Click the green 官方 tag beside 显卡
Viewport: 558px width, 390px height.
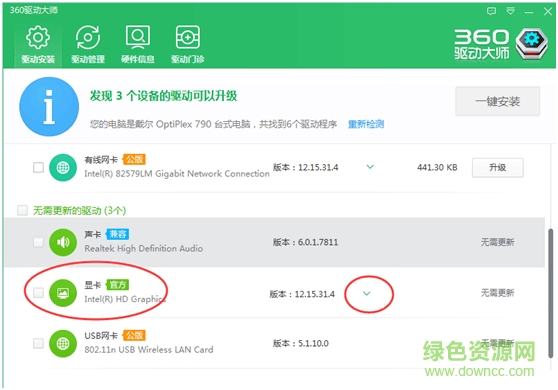point(117,285)
